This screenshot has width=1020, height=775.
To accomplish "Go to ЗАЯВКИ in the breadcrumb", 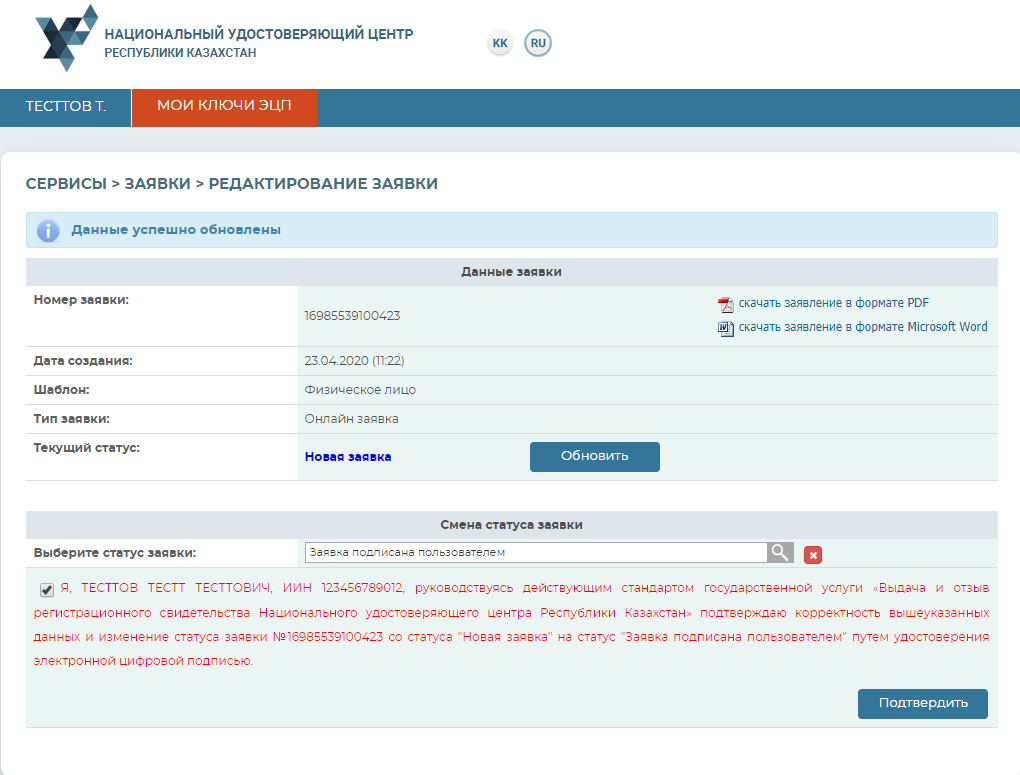I will [158, 184].
